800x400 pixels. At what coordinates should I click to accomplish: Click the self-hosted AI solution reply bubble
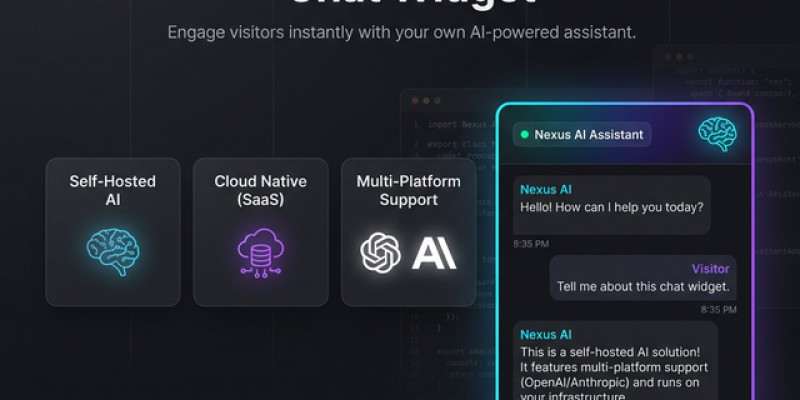pos(615,360)
